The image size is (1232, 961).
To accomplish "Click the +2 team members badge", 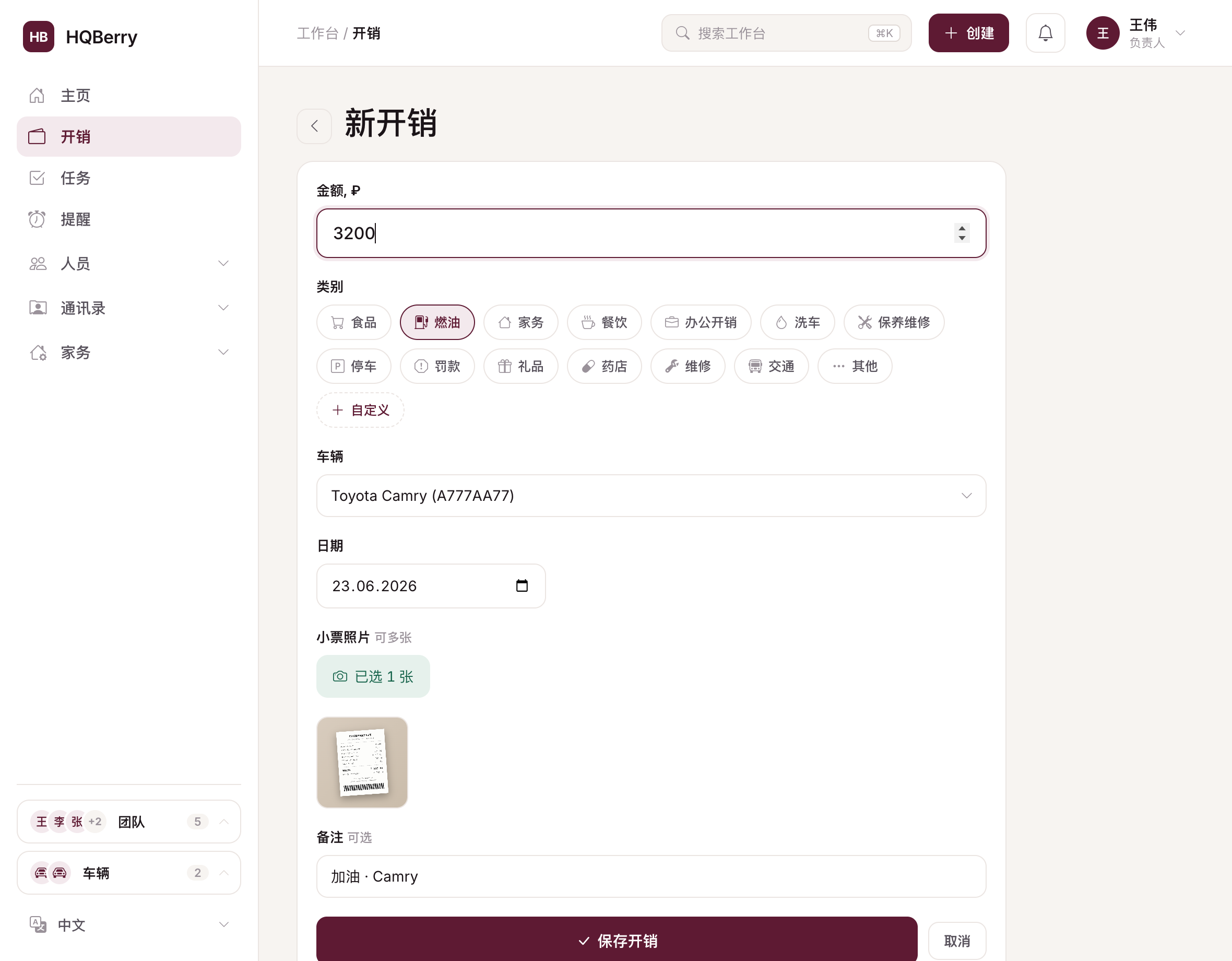I will 95,822.
